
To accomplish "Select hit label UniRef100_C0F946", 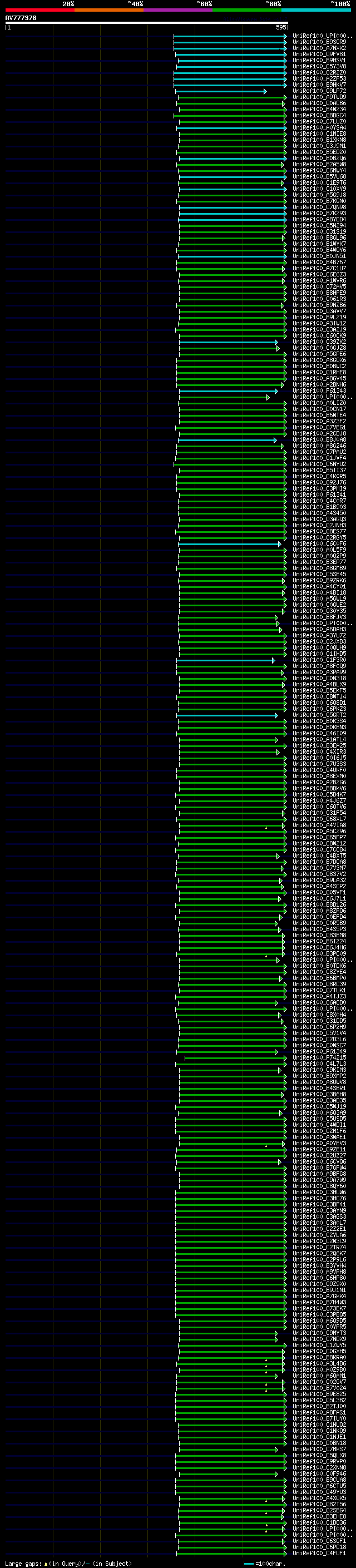I will click(x=319, y=1473).
